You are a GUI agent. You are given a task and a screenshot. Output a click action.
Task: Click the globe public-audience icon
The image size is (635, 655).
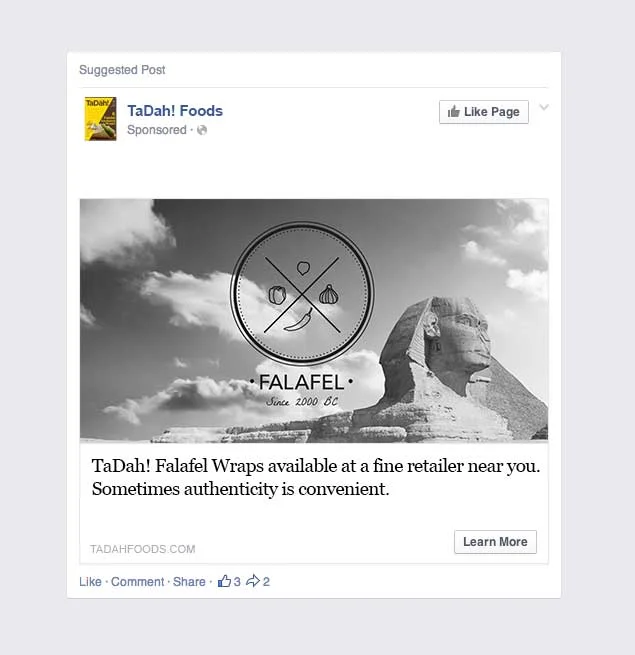click(x=202, y=130)
